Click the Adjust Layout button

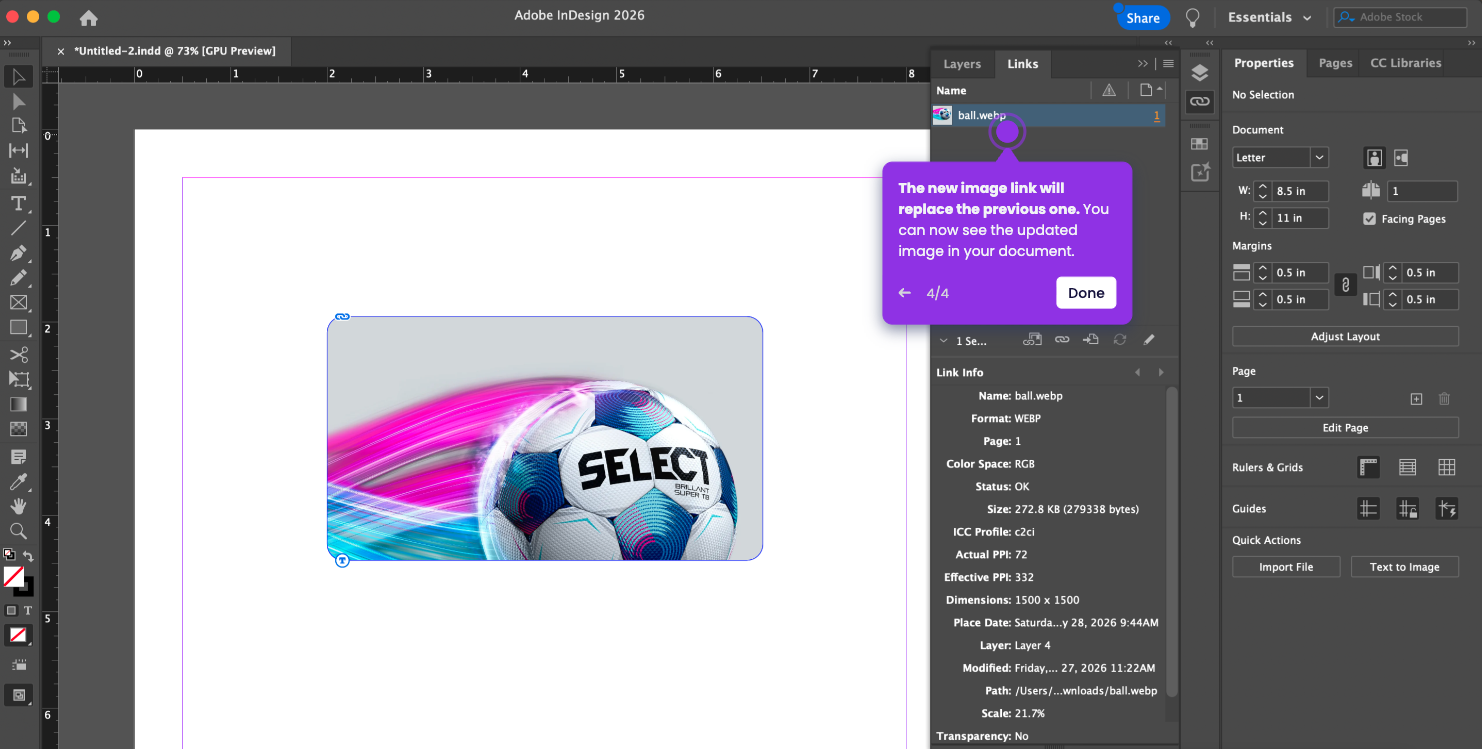tap(1345, 337)
